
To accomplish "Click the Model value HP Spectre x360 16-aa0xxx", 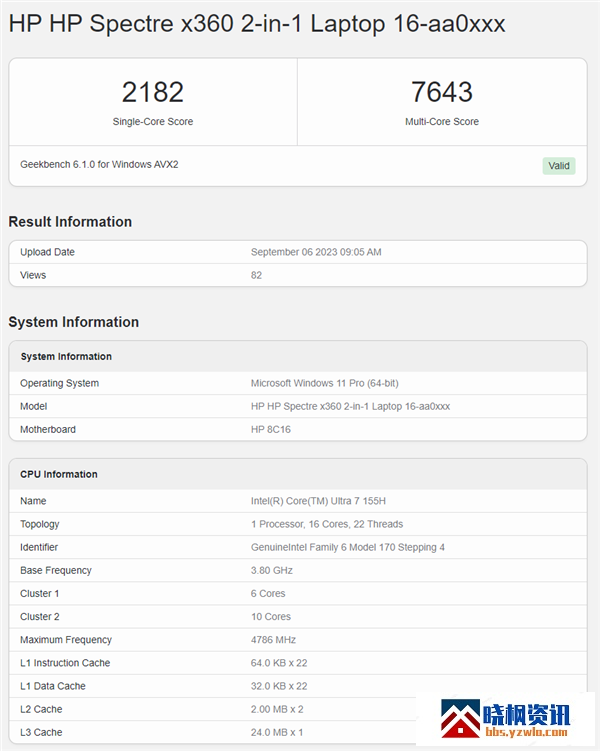I will [x=351, y=406].
